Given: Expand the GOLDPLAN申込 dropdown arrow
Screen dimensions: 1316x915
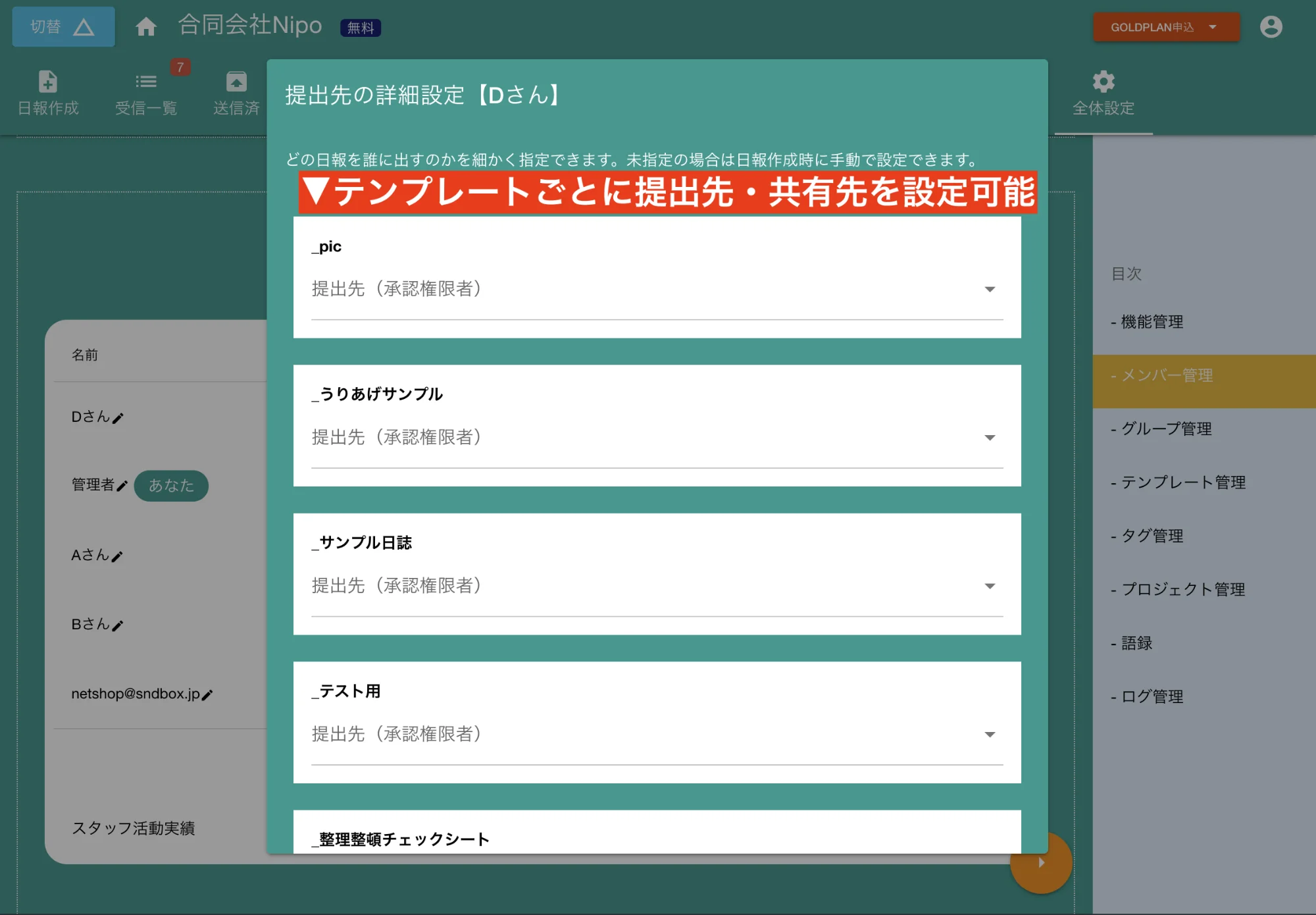Looking at the screenshot, I should [x=1211, y=28].
